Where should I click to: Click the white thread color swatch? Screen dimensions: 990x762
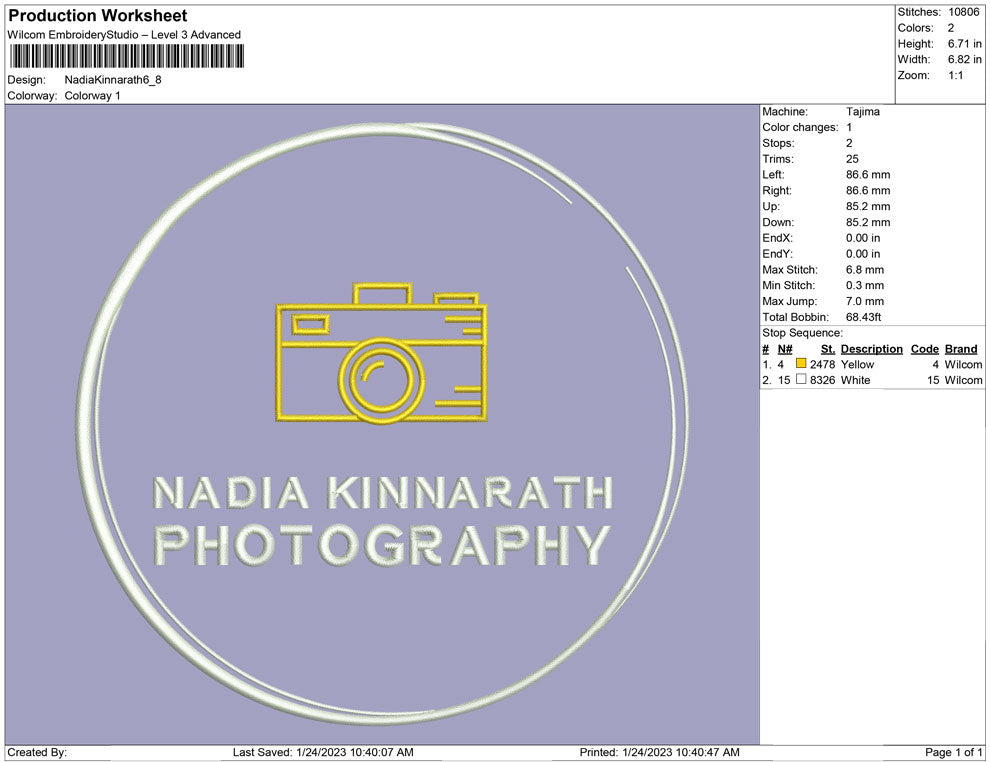[801, 380]
